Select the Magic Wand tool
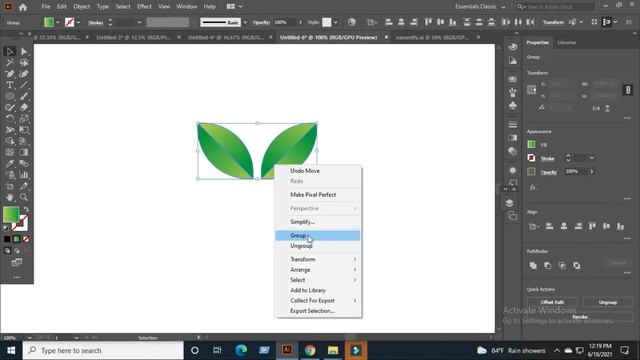Screen dimensions: 640x360 click(10, 62)
